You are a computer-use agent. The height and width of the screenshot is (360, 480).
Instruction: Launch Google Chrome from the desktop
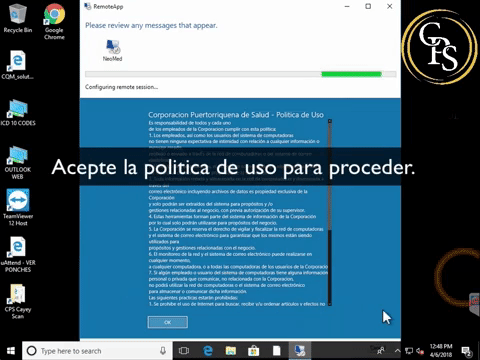(54, 22)
